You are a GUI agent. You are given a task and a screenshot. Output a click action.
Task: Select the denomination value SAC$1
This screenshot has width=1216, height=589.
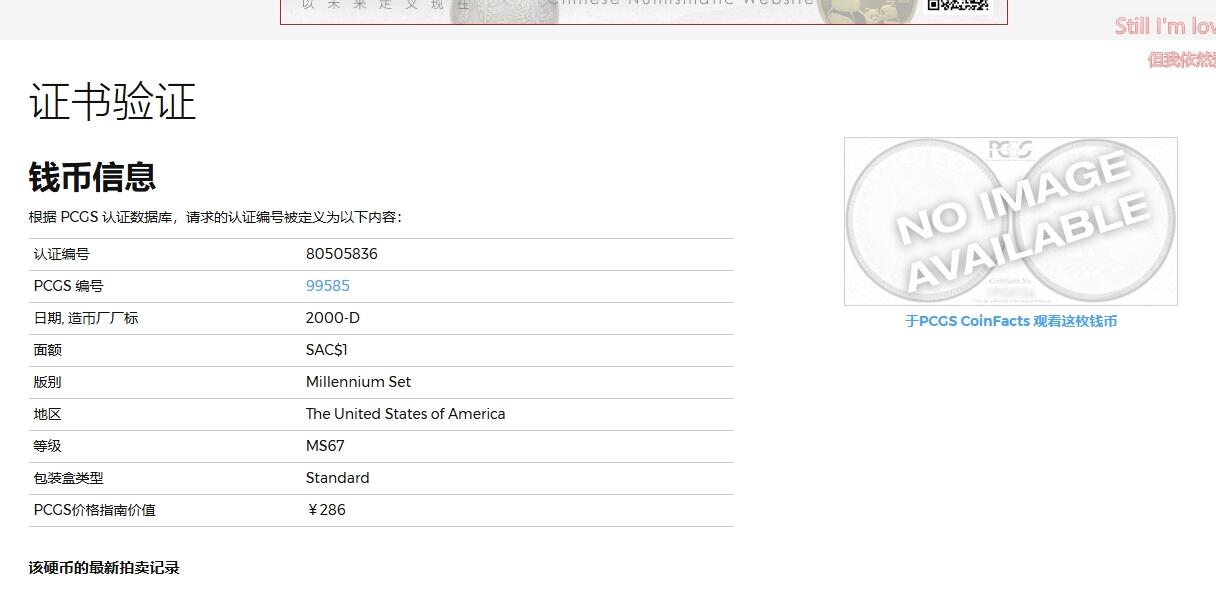[x=327, y=350]
